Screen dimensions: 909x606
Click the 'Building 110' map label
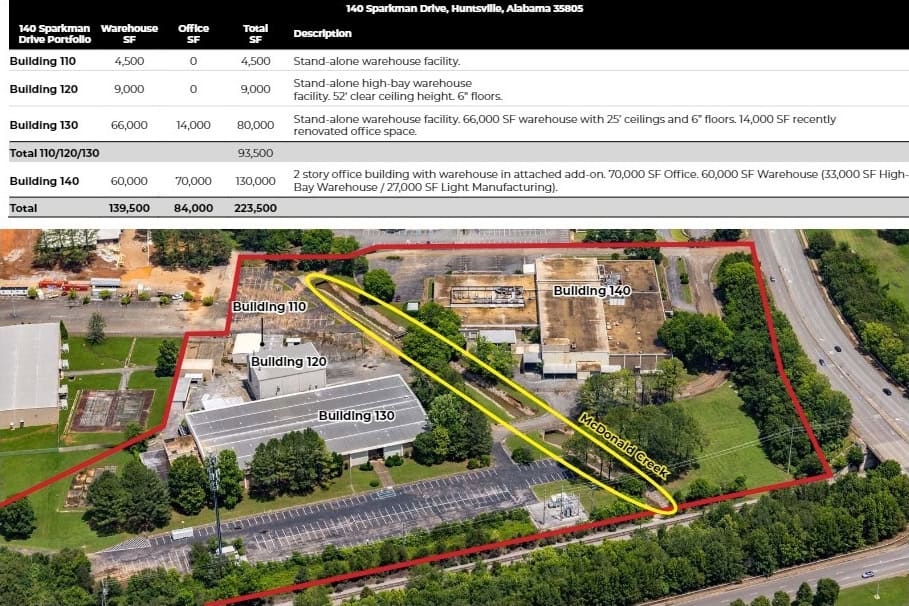269,306
